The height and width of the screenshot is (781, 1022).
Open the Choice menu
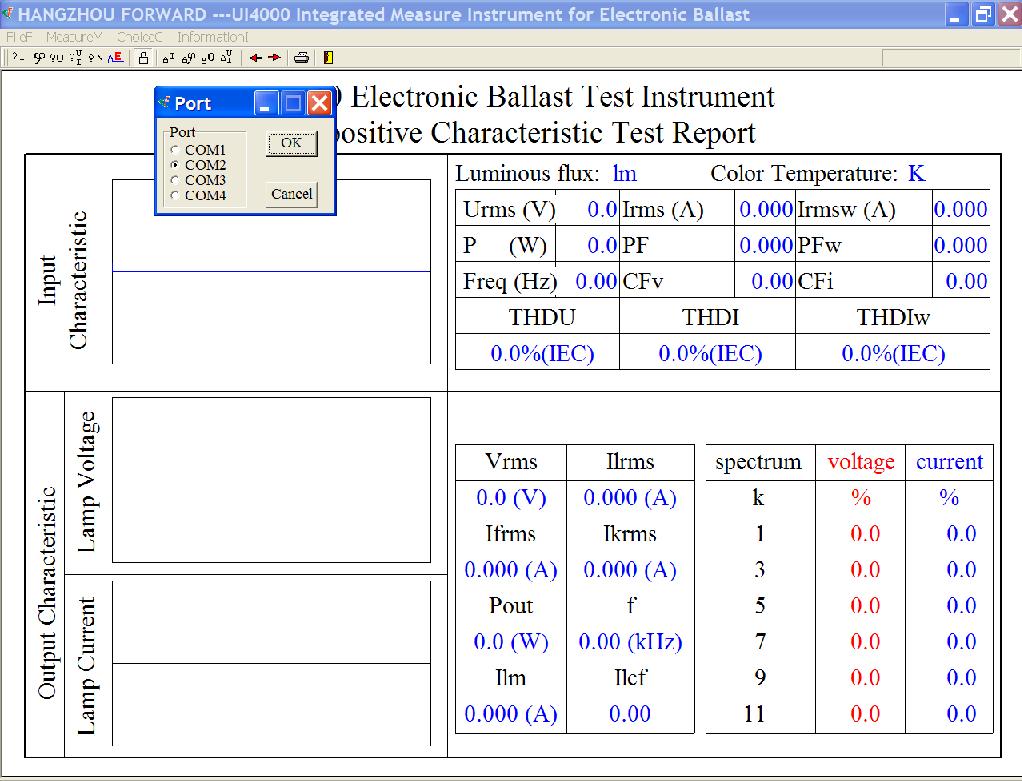(x=139, y=37)
